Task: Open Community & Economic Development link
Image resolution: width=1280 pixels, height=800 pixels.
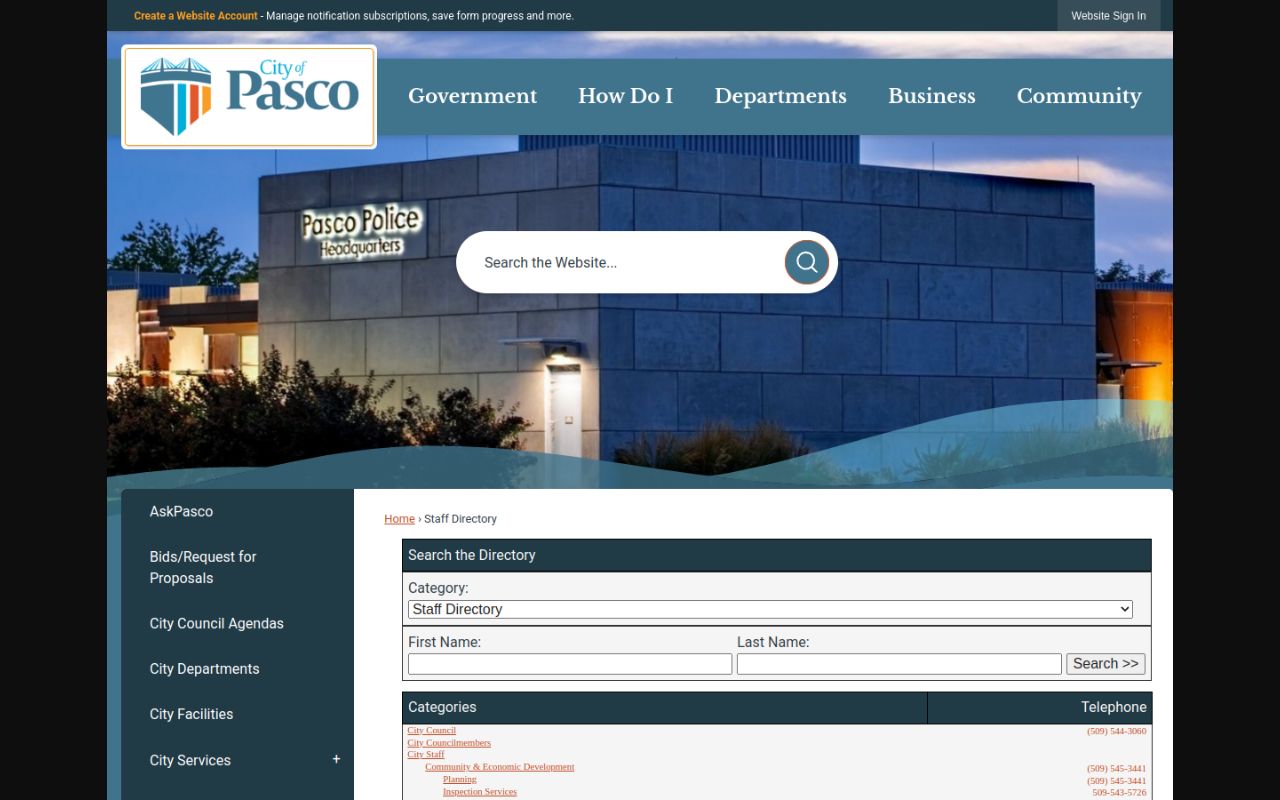Action: (x=500, y=767)
